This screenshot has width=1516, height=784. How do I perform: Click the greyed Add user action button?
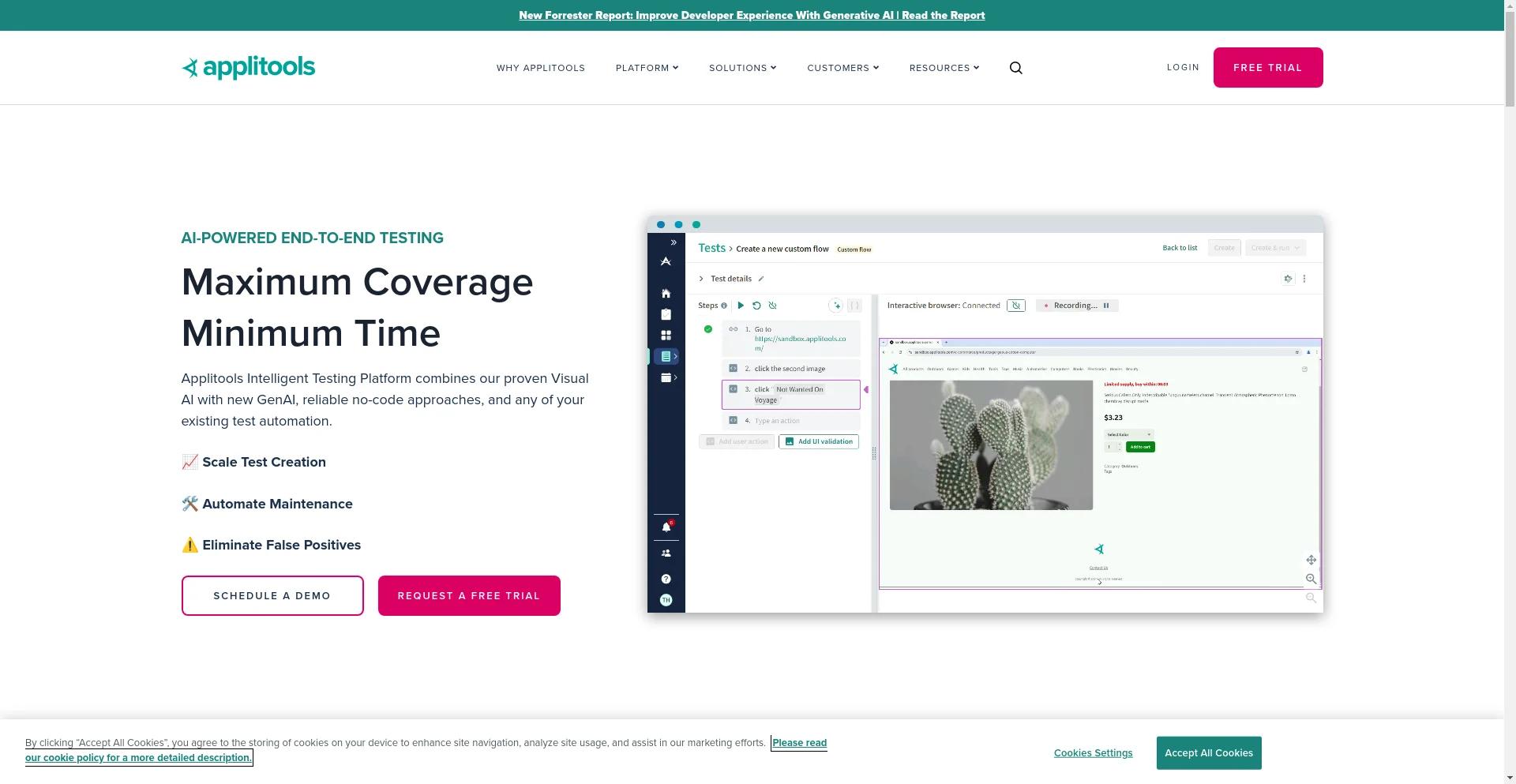point(737,442)
